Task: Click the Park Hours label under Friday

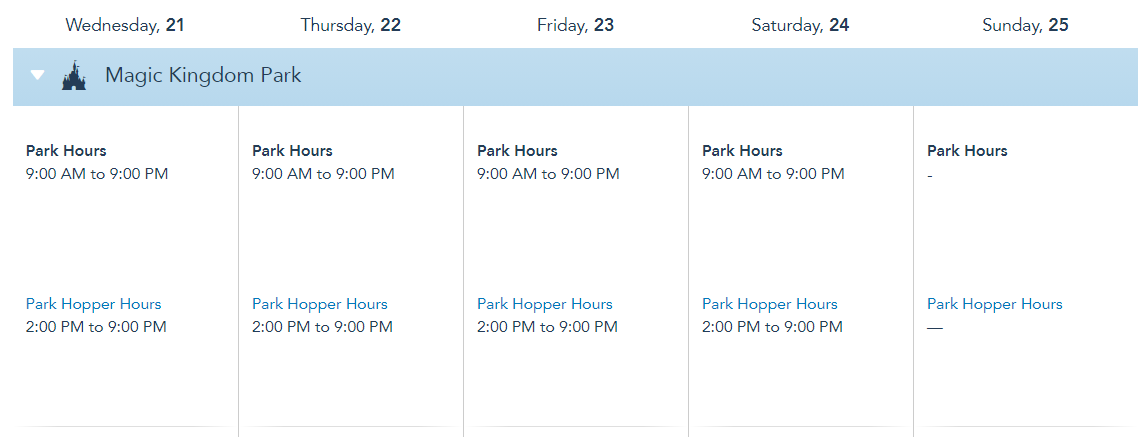Action: (x=517, y=151)
